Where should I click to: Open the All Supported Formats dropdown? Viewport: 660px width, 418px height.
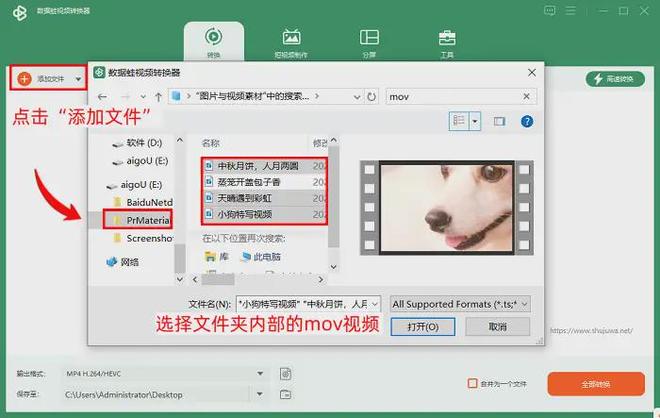coord(460,304)
